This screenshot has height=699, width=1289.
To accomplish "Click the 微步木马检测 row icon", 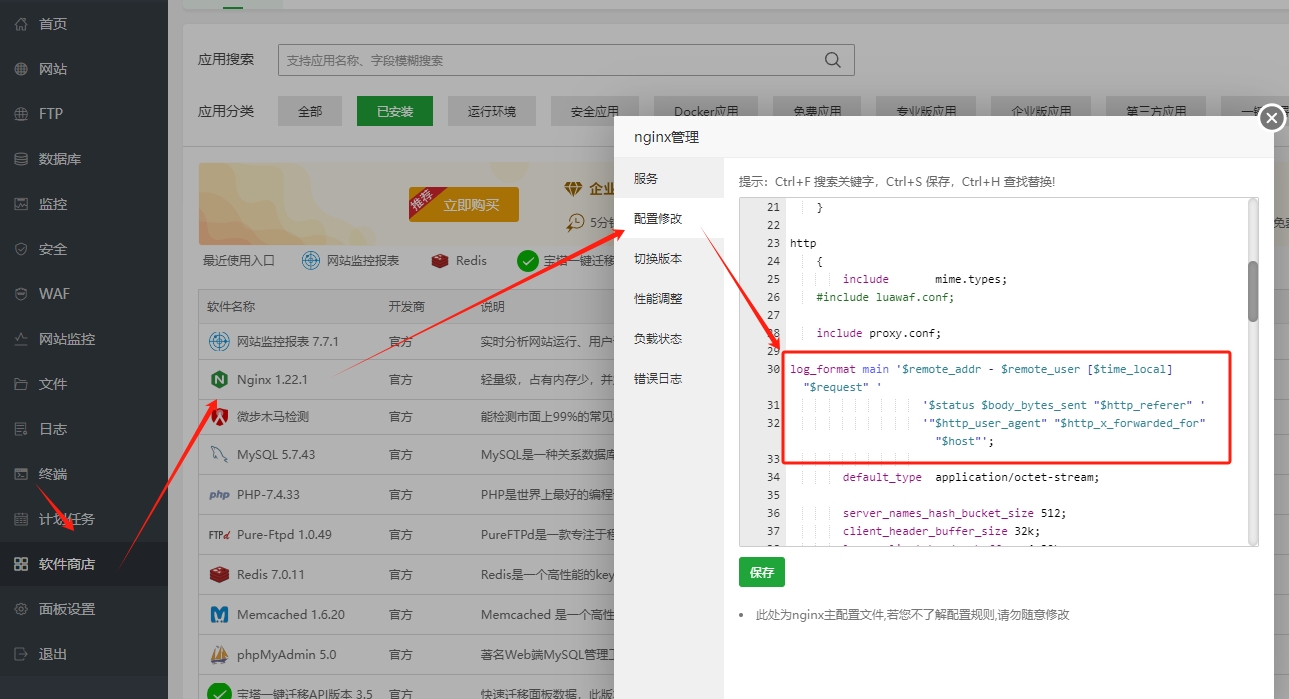I will coord(219,416).
